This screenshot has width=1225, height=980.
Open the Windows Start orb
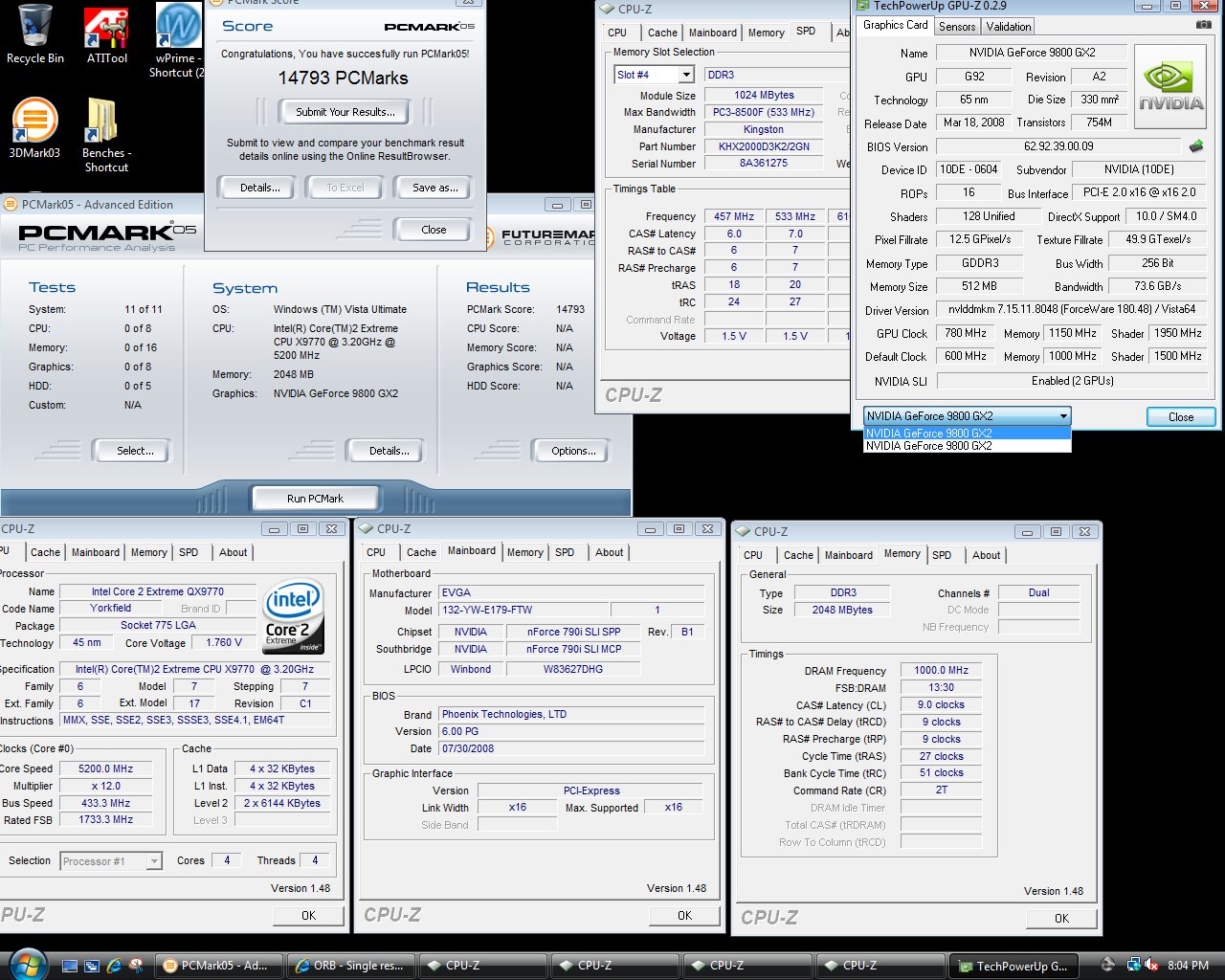tap(26, 965)
